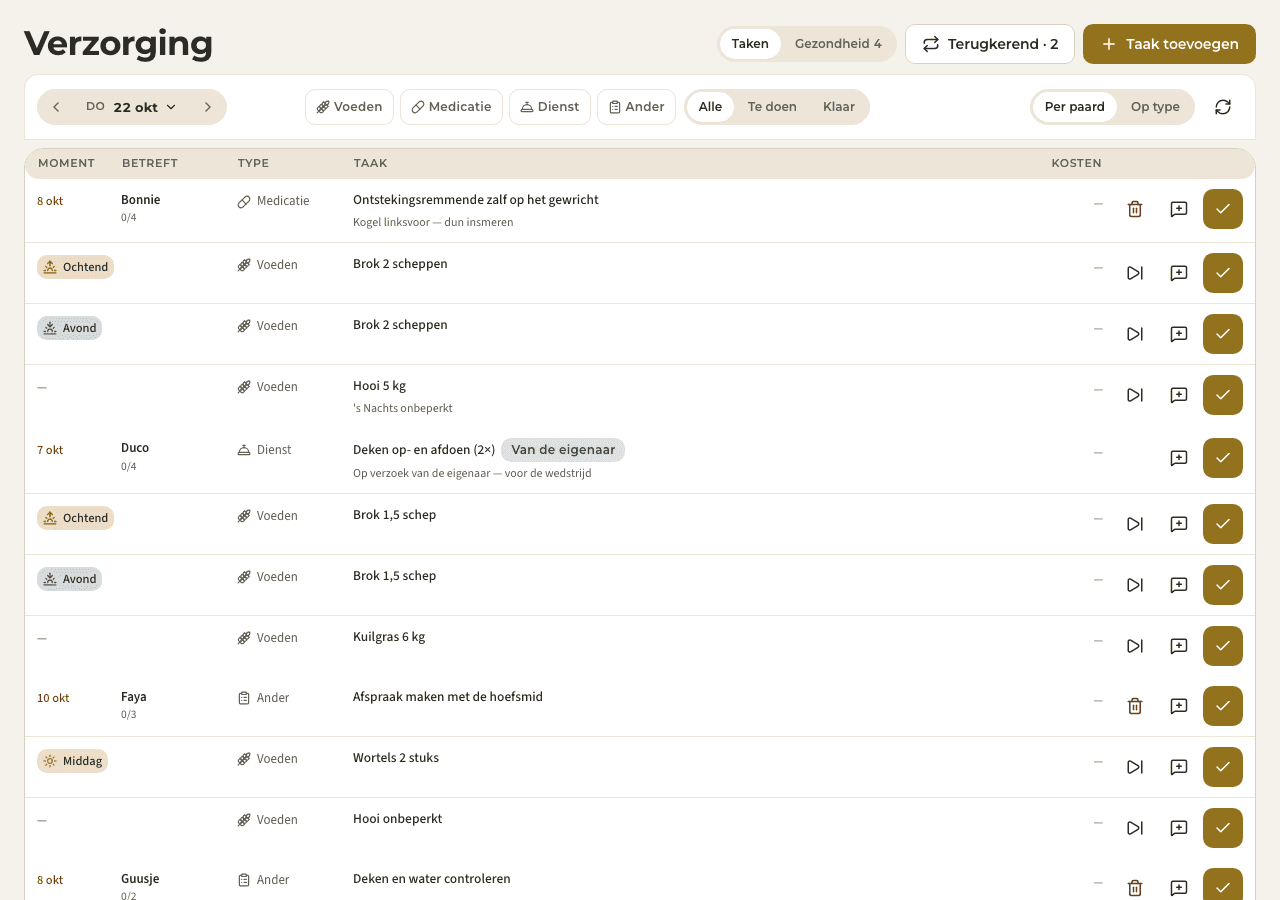This screenshot has height=900, width=1280.
Task: Open Terugkerend recurring tasks
Action: [990, 44]
